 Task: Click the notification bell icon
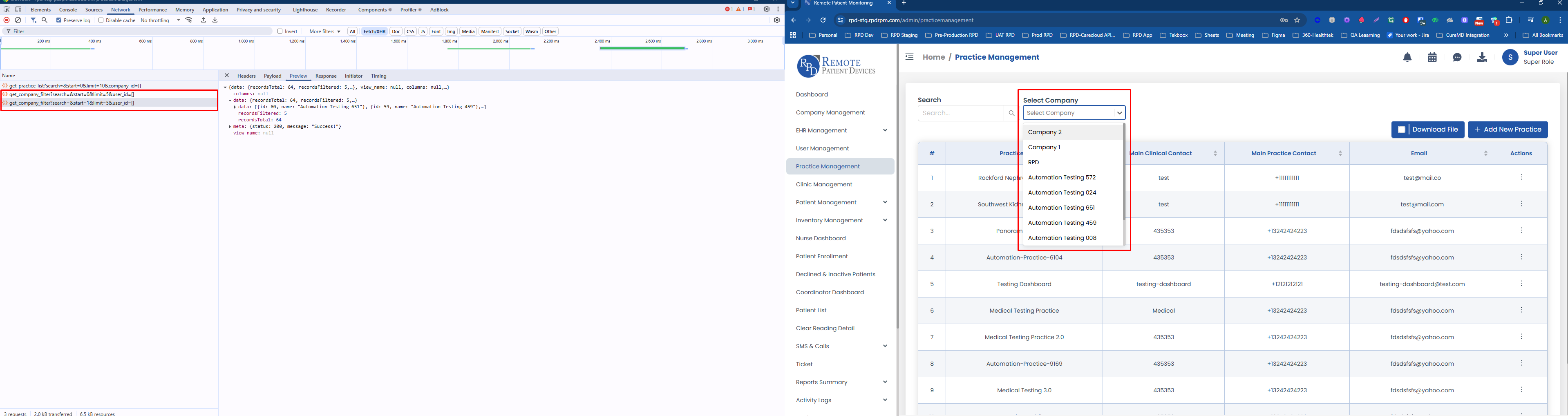1407,57
